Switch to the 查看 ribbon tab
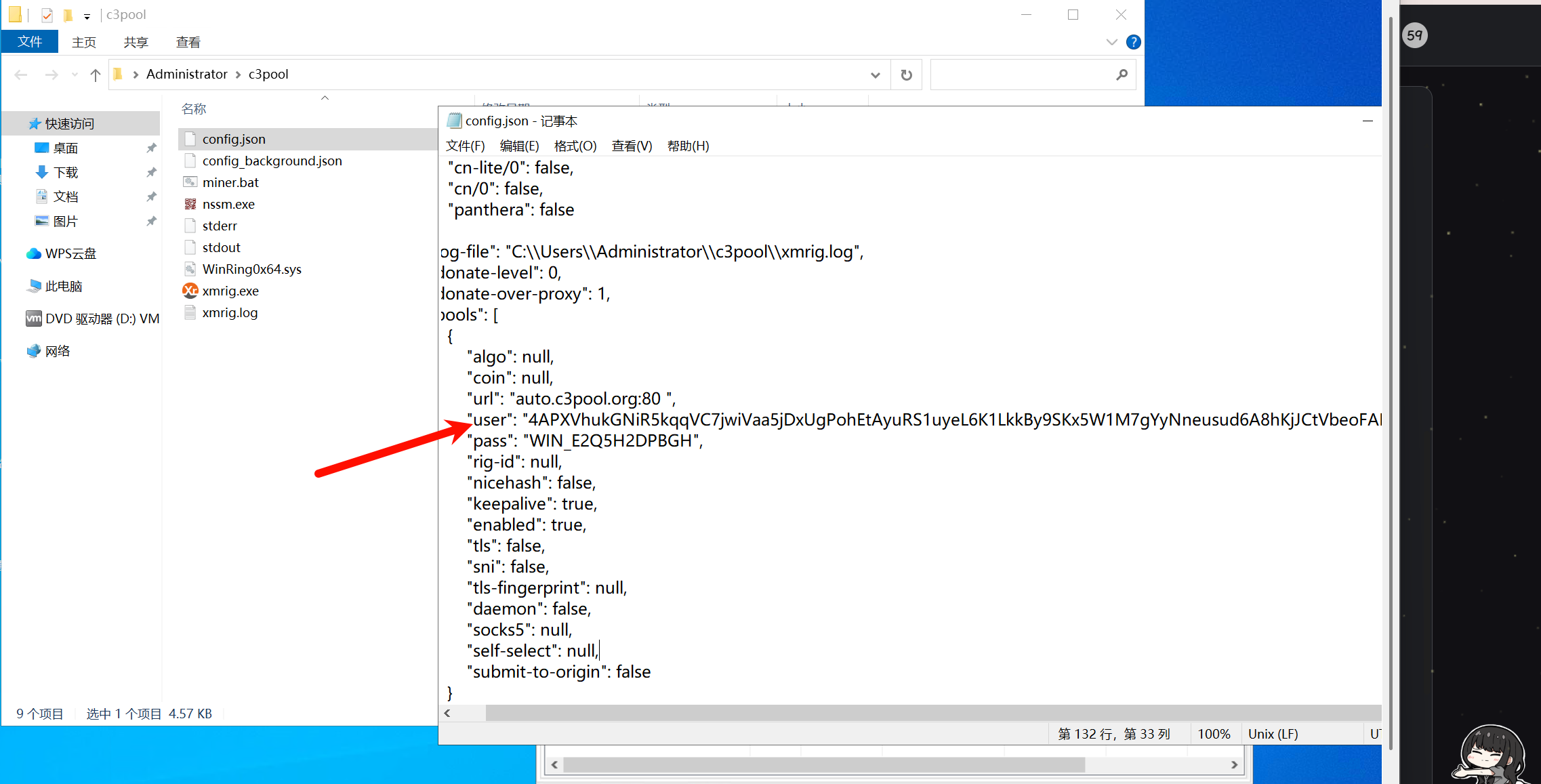The image size is (1541, 784). pyautogui.click(x=188, y=42)
